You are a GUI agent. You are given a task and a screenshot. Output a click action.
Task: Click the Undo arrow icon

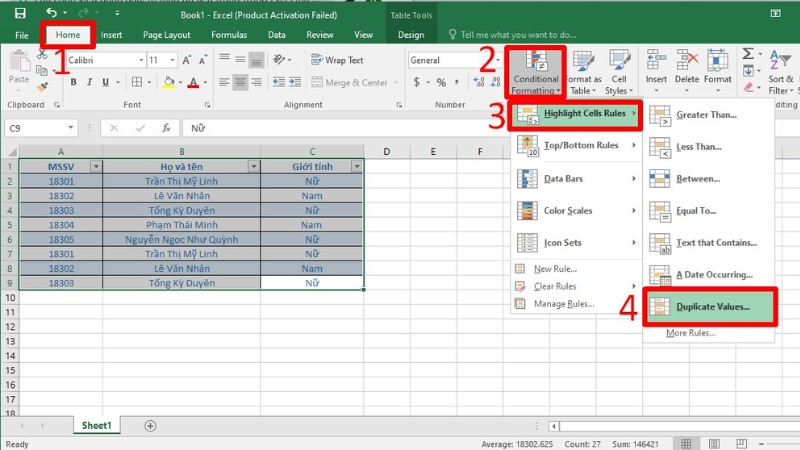51,13
